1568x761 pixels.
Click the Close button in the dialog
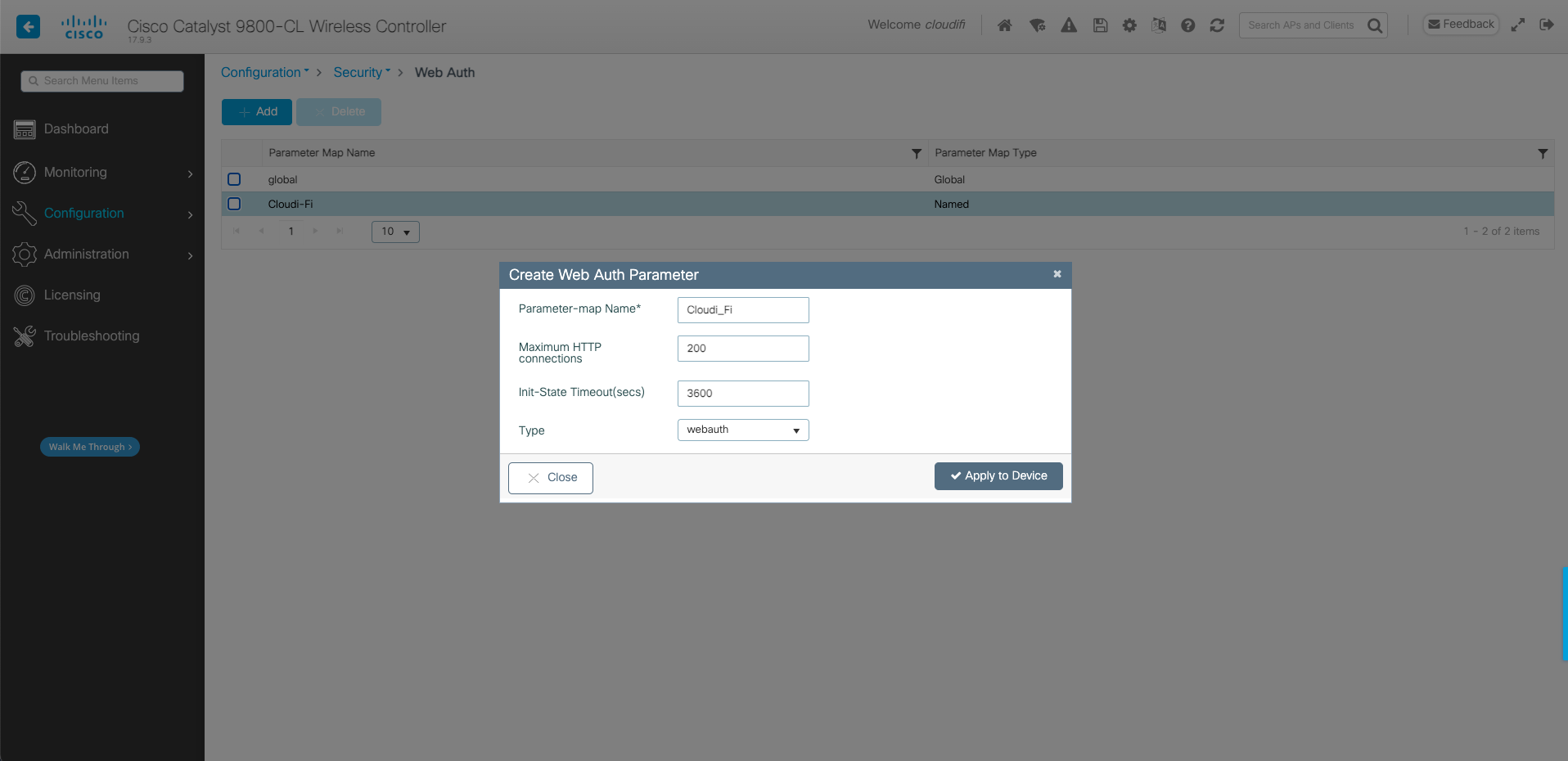(550, 478)
